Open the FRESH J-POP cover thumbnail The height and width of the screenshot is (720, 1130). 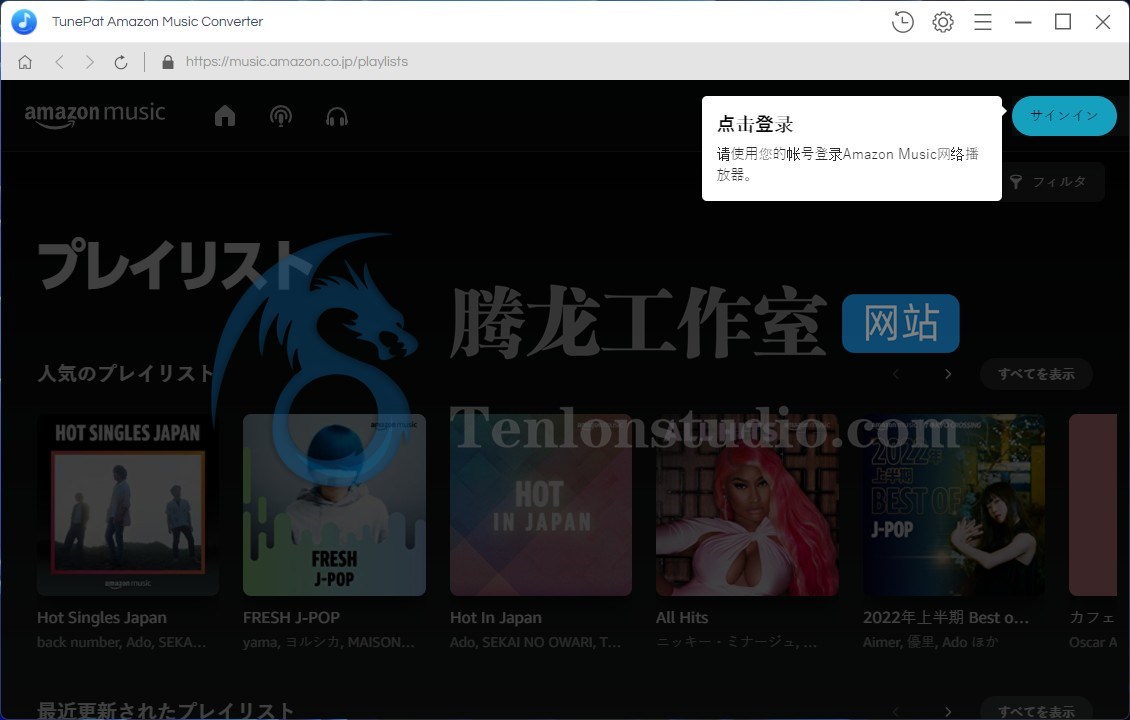pyautogui.click(x=334, y=505)
